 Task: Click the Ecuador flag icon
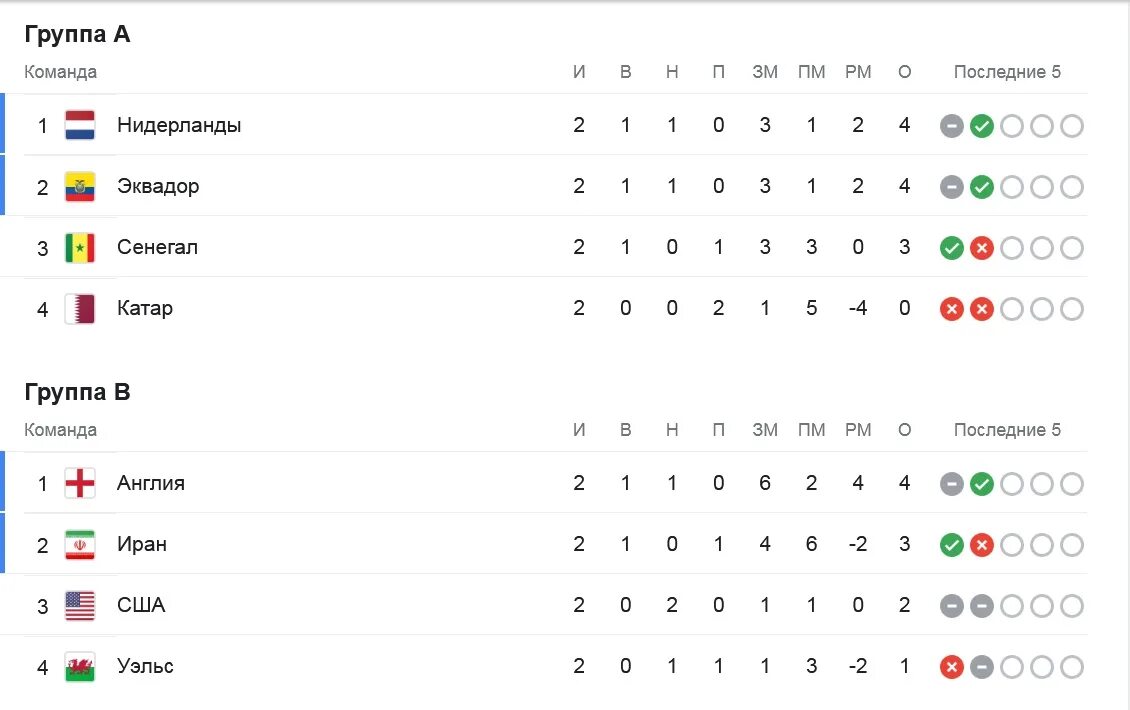(80, 187)
